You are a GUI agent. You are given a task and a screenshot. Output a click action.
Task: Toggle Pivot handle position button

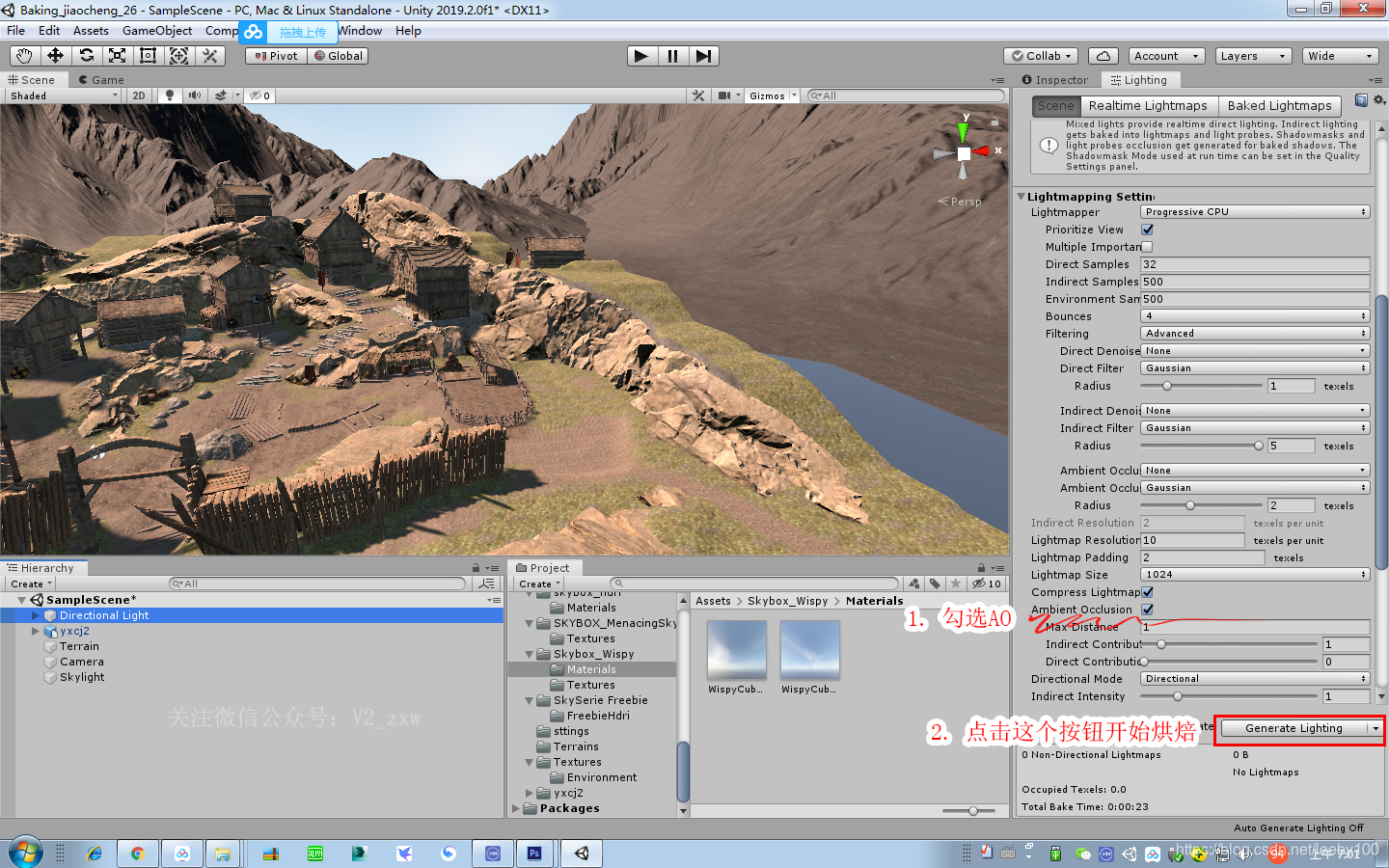click(x=276, y=56)
